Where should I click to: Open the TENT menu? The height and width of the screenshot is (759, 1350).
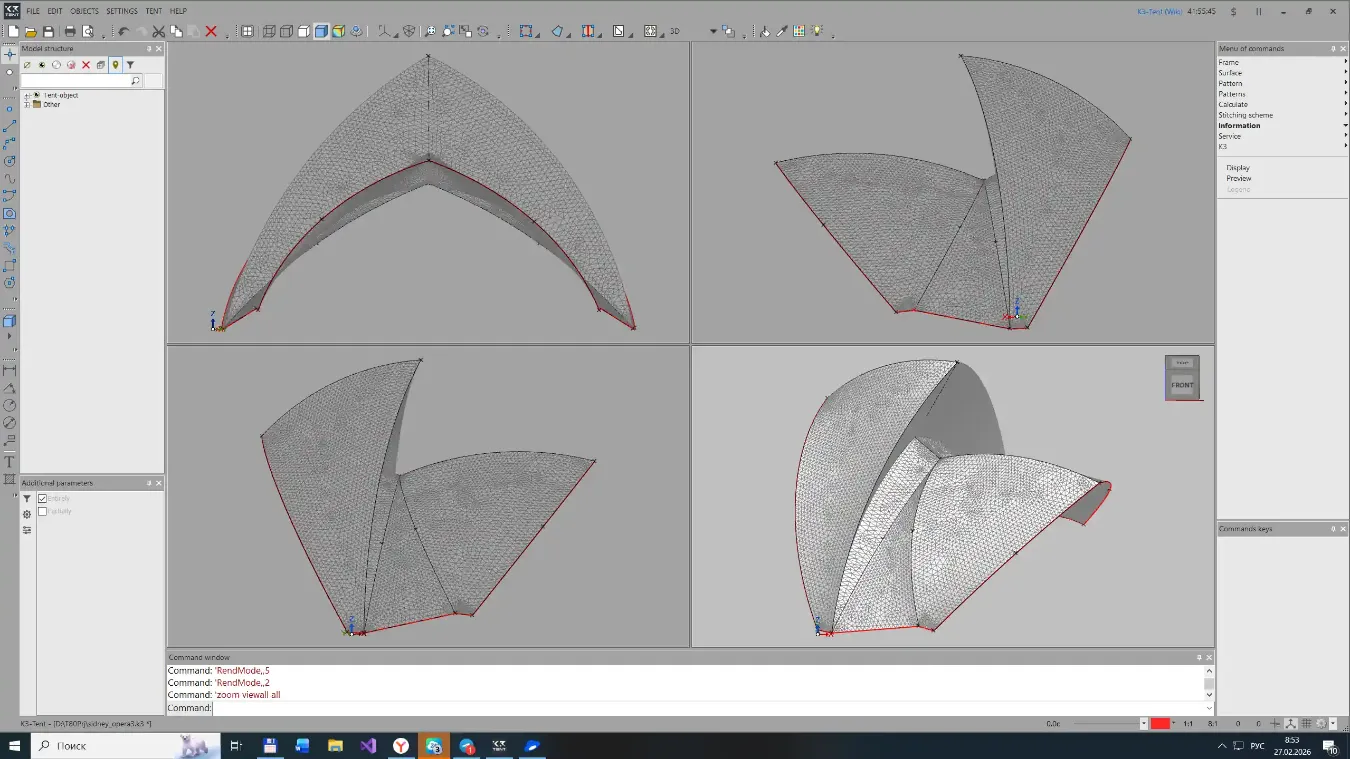153,11
